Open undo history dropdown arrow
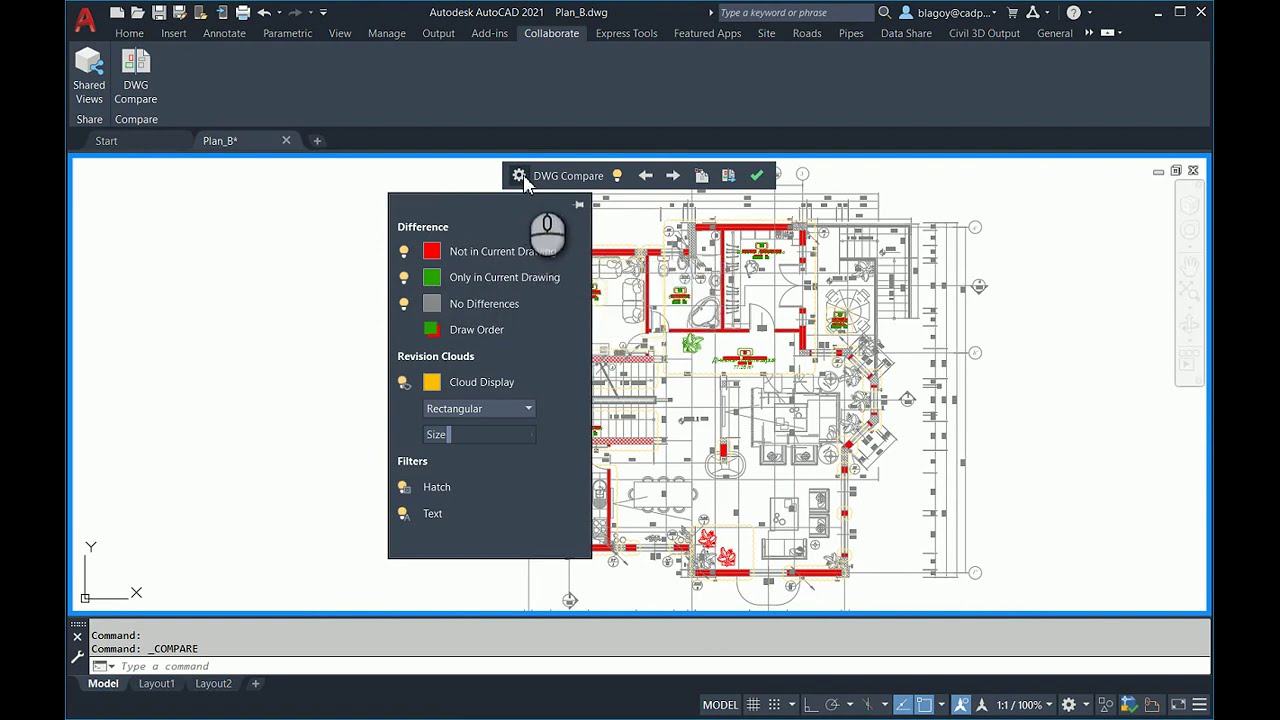 coord(278,13)
